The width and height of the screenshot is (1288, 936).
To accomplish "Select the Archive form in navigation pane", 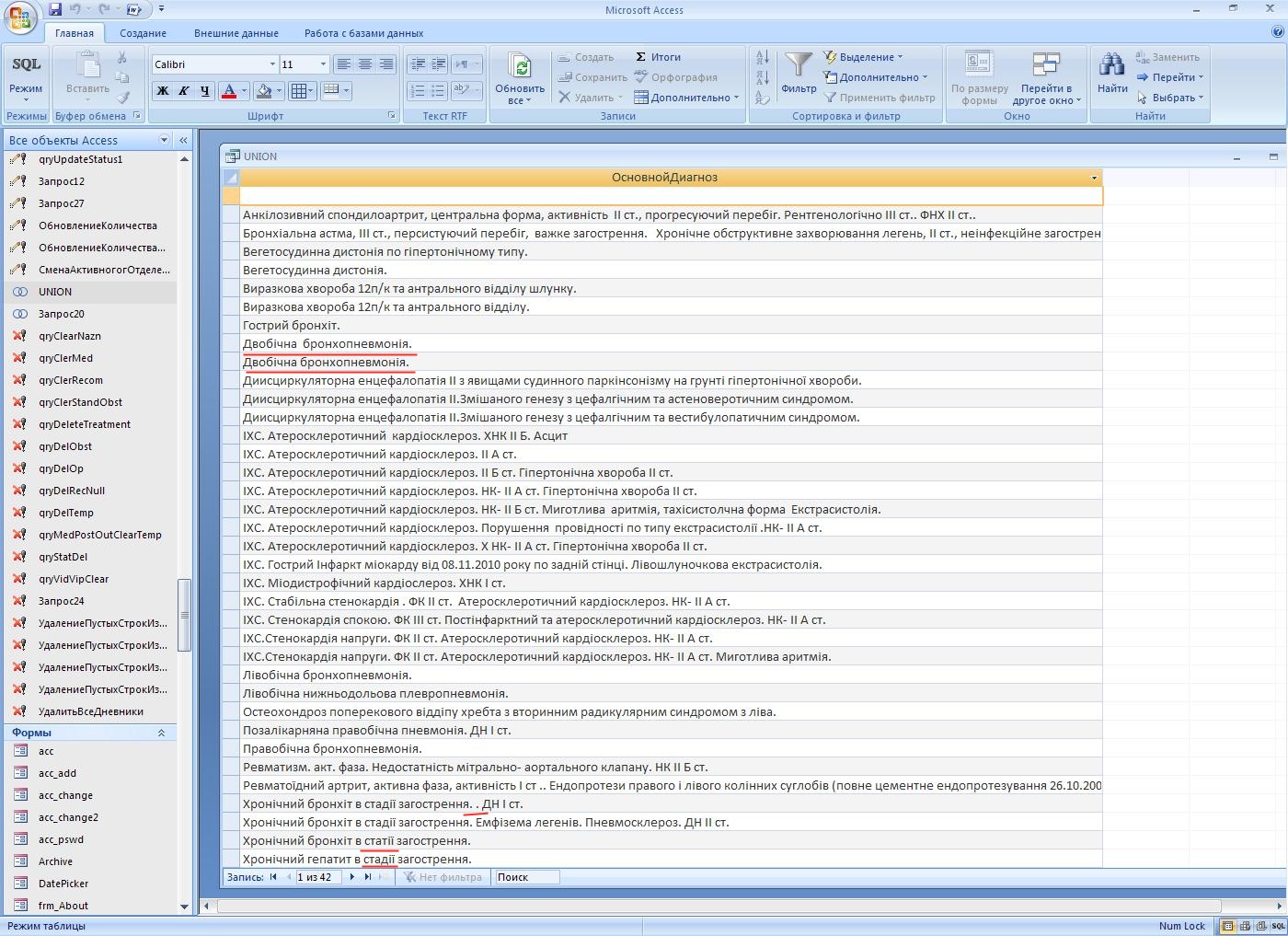I will (x=90, y=861).
